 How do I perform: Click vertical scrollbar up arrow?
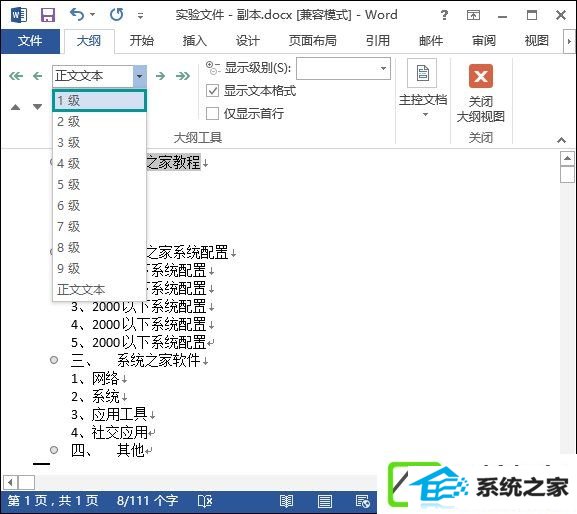(567, 159)
